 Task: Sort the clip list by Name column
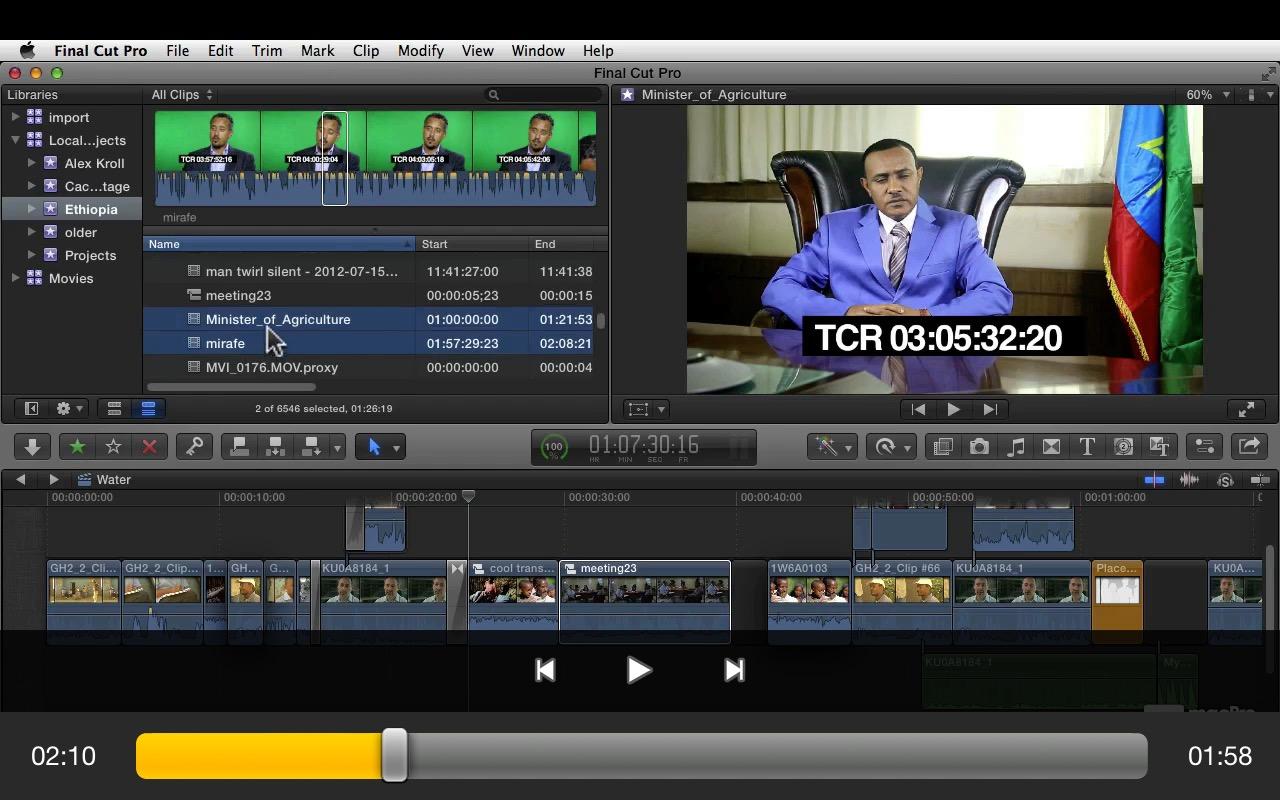pyautogui.click(x=279, y=244)
